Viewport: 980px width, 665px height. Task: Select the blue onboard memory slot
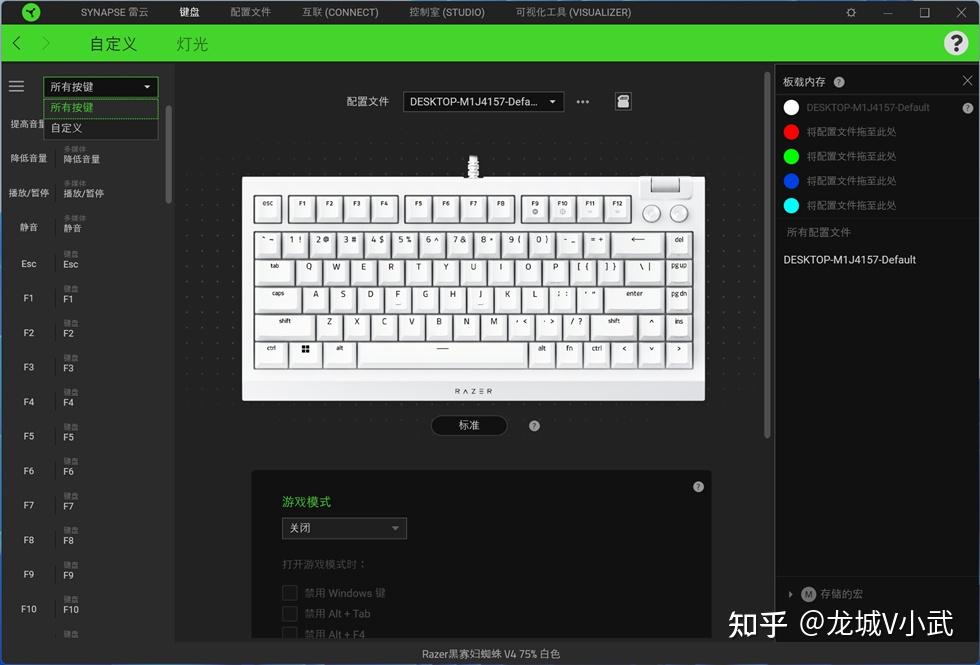point(791,181)
